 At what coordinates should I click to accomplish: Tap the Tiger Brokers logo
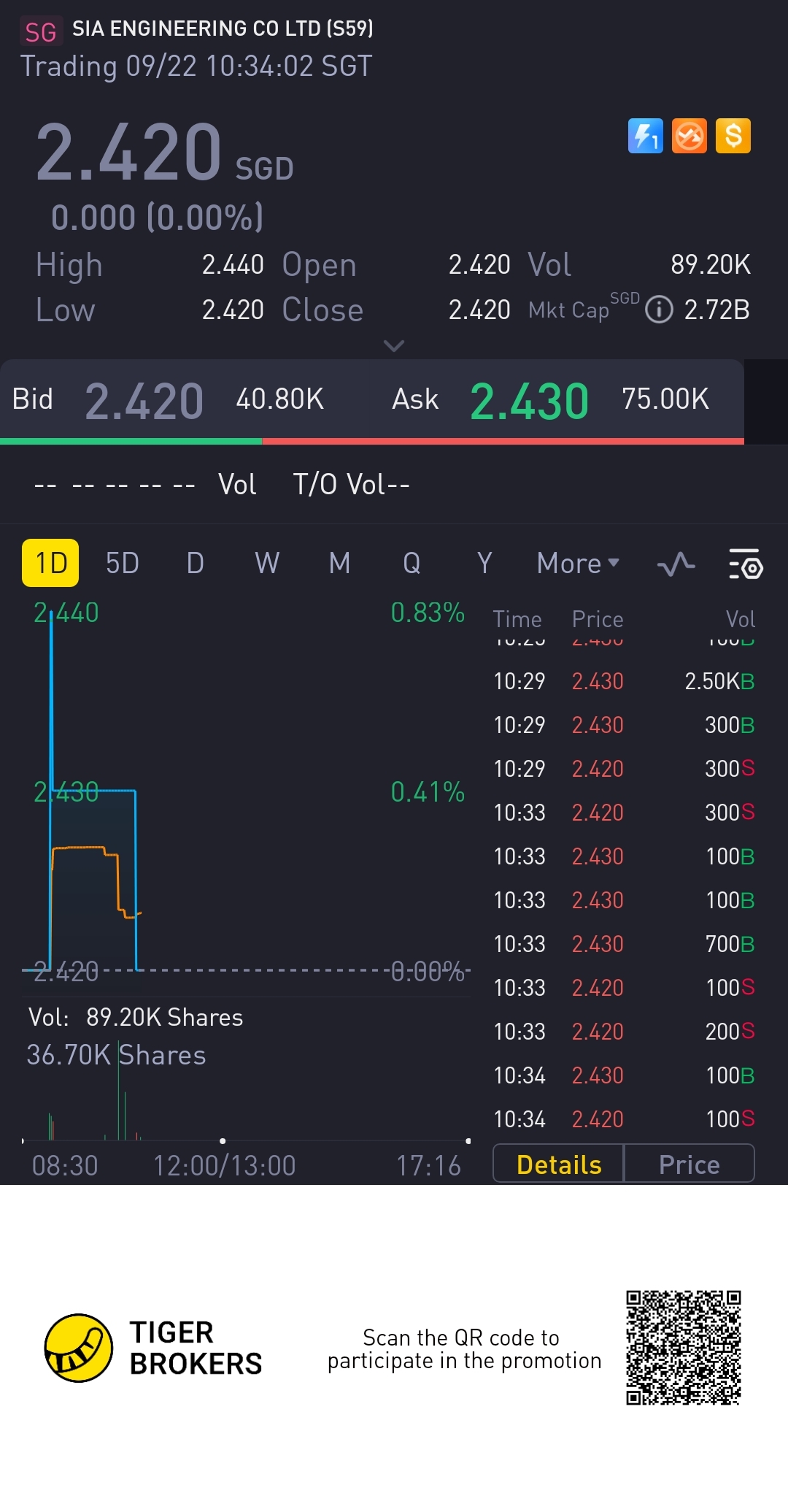pyautogui.click(x=79, y=1348)
